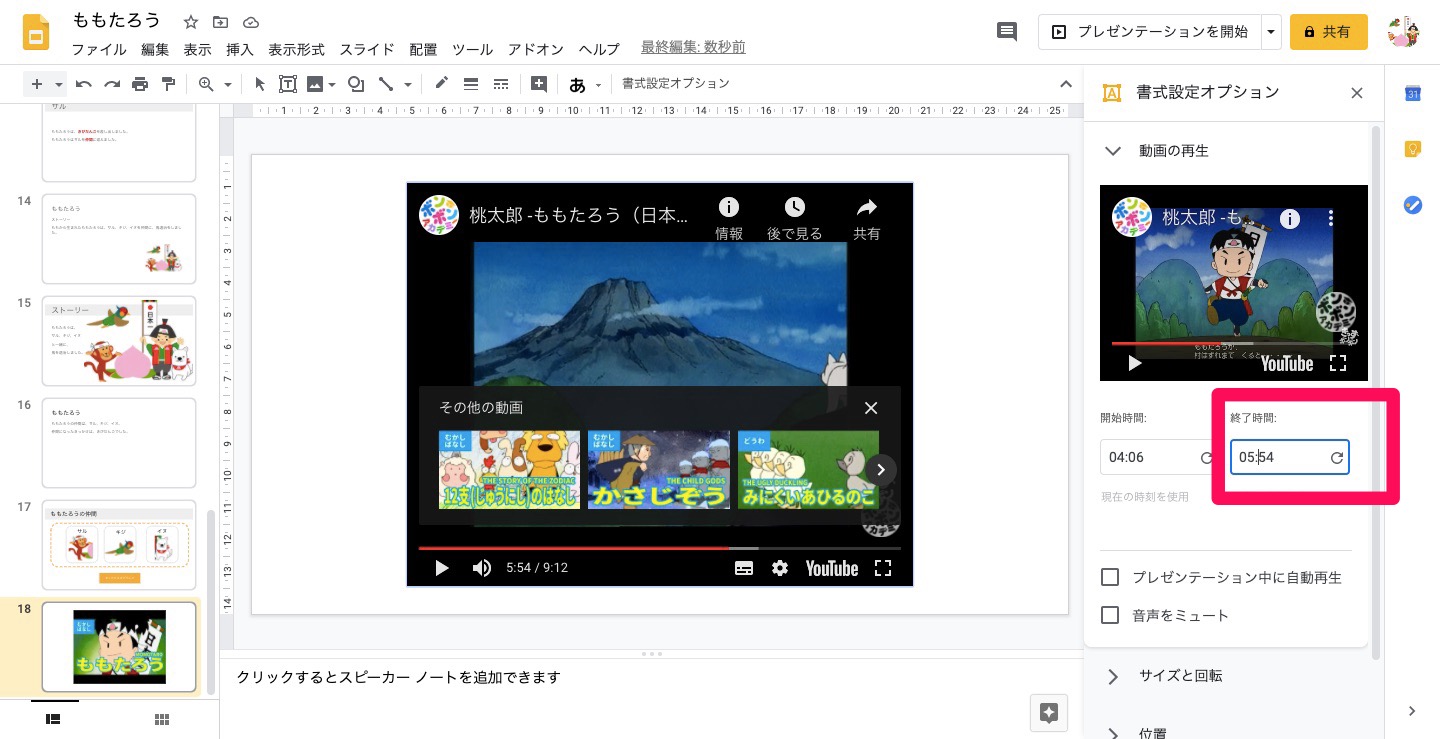Open border dash style options
Screen dimensions: 1440x739
[501, 84]
